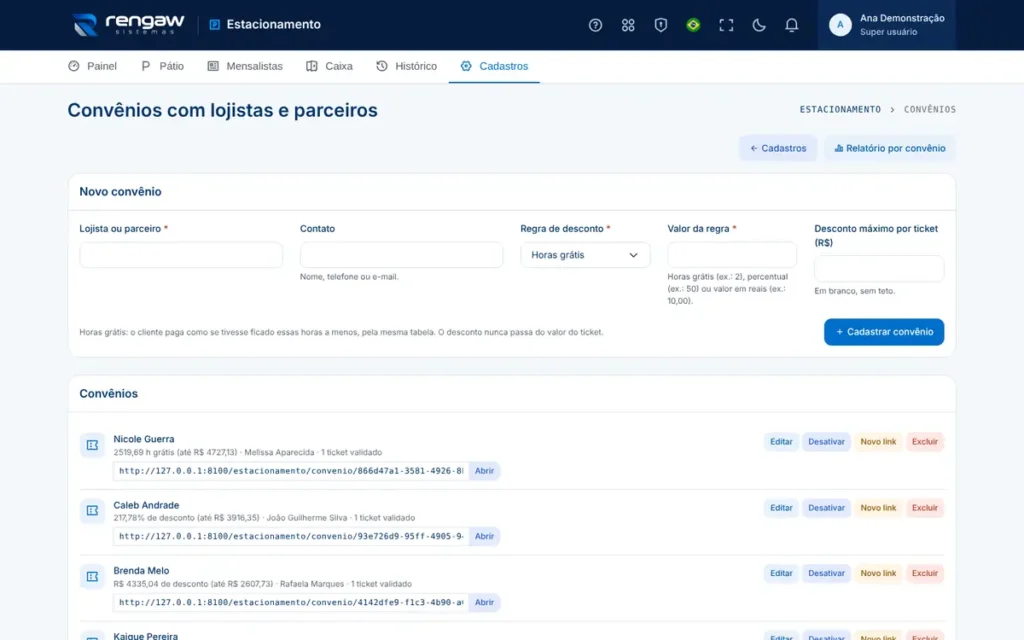Screen dimensions: 1024x640
Task: Toggle fullscreen mode icon
Action: coord(726,25)
